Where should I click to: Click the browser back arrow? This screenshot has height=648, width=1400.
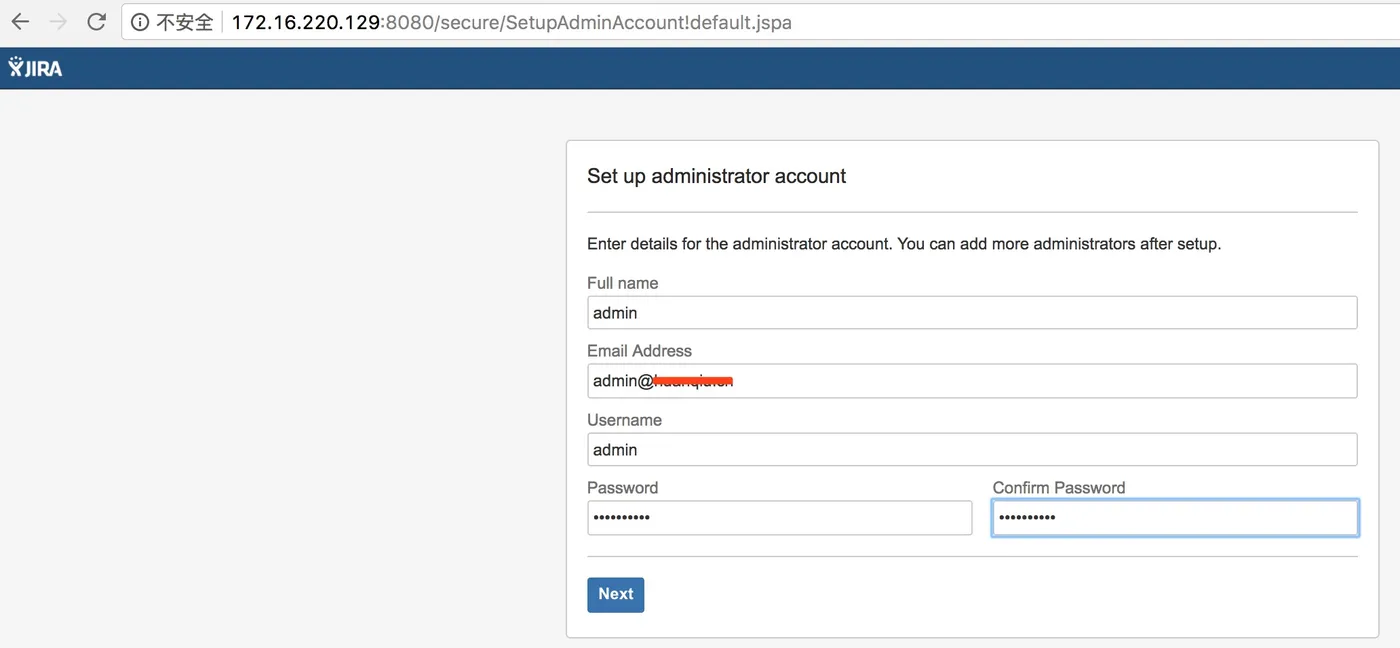pyautogui.click(x=20, y=22)
